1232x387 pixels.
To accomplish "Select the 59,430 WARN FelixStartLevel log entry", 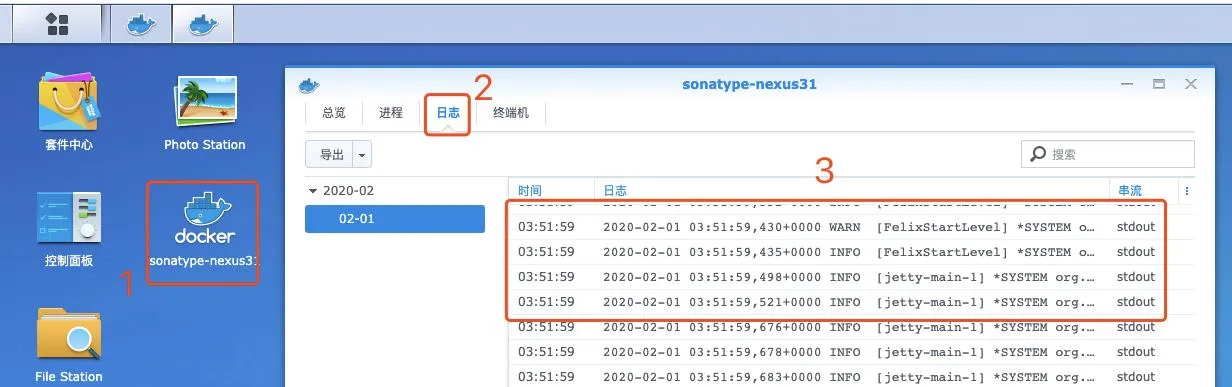I will 852,227.
